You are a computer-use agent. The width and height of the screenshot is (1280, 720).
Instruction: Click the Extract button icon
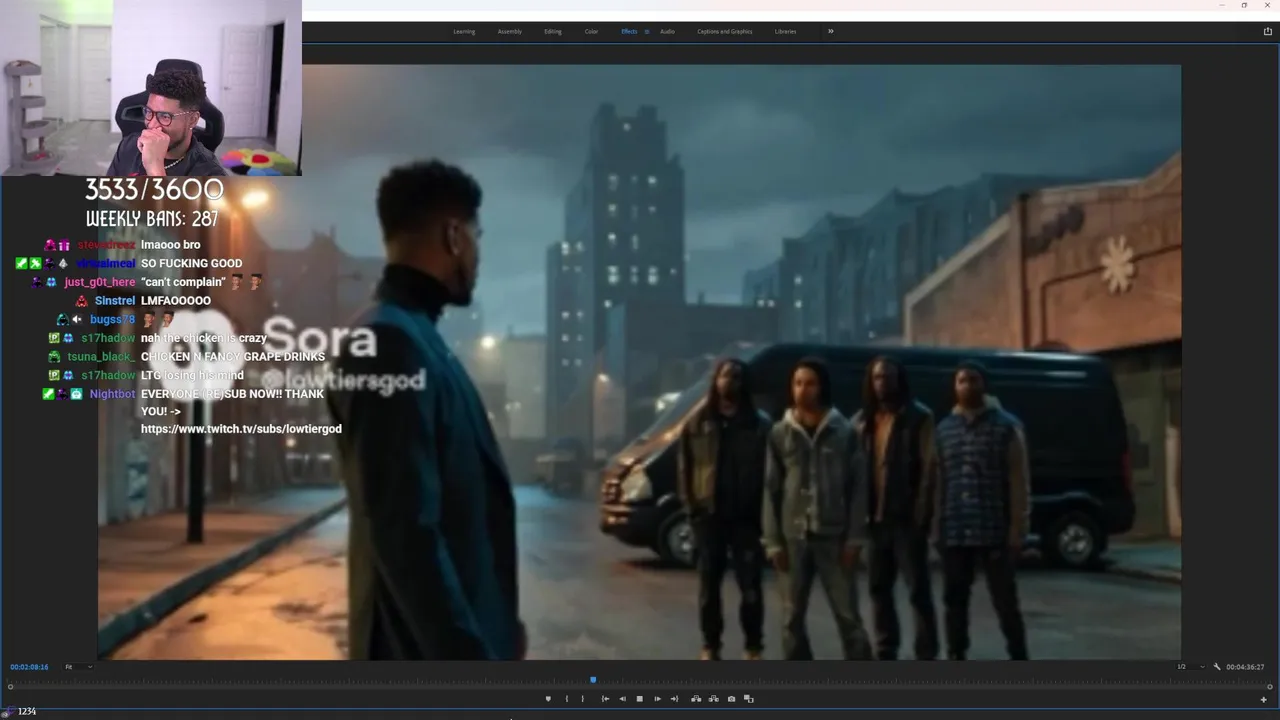tap(713, 699)
